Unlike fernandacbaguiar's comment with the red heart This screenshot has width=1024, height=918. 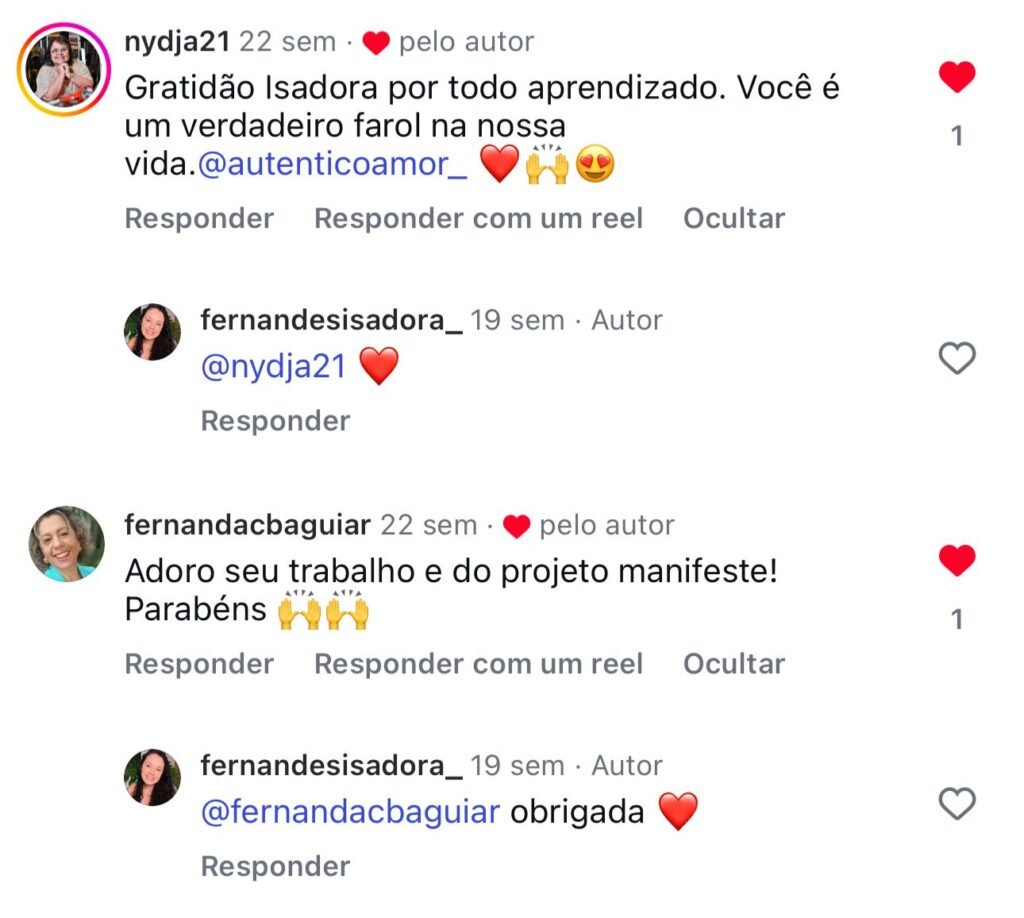click(x=957, y=561)
